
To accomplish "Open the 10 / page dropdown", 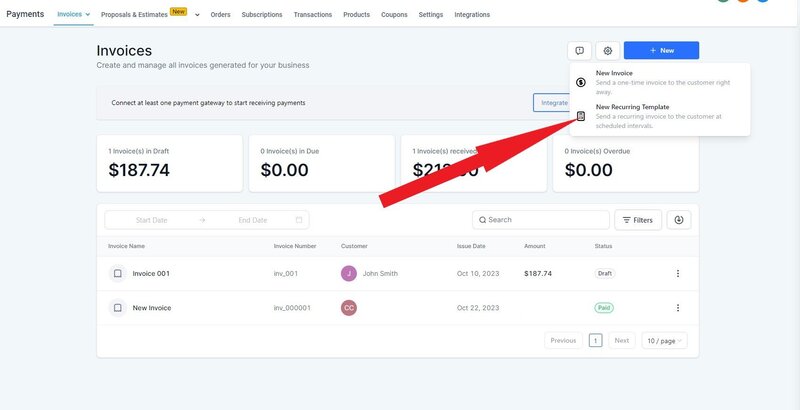I will click(x=664, y=341).
